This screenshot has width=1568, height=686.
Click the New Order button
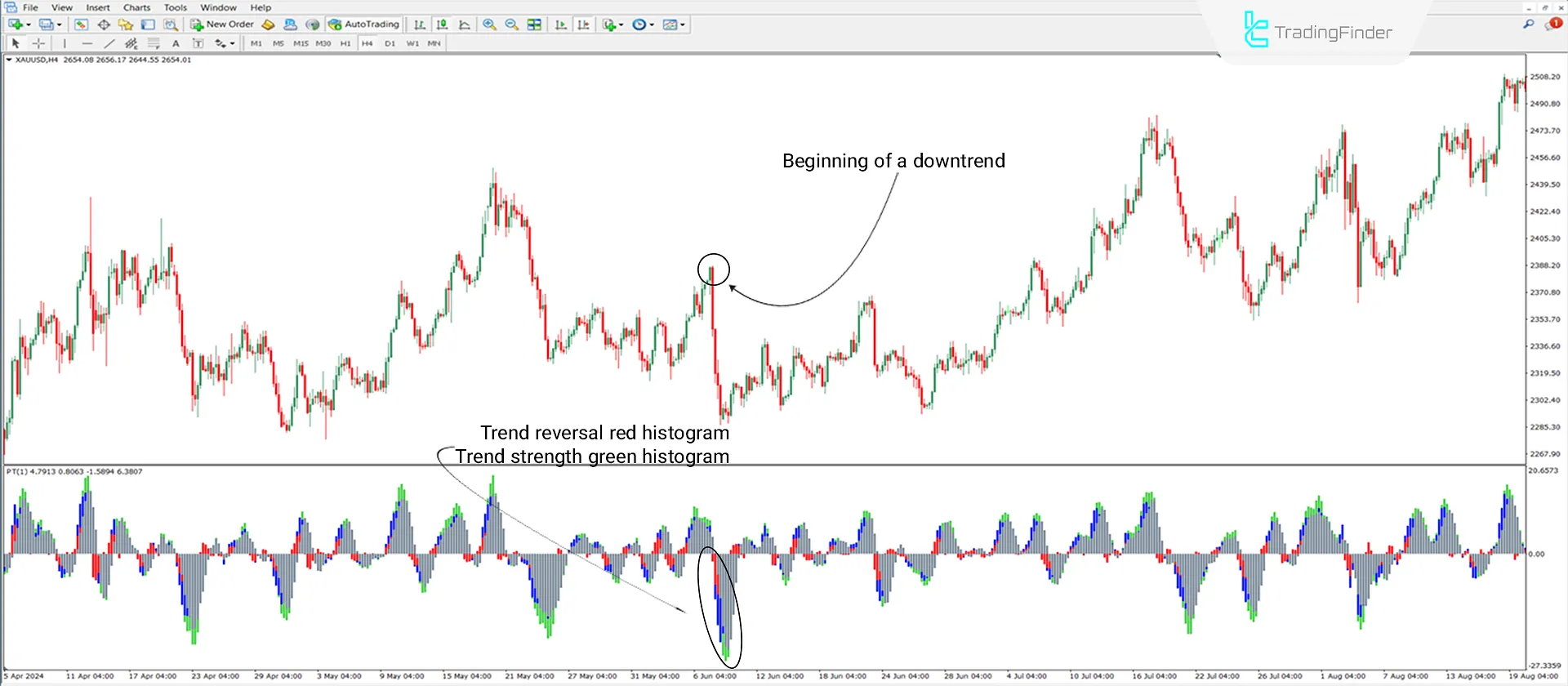(x=222, y=24)
